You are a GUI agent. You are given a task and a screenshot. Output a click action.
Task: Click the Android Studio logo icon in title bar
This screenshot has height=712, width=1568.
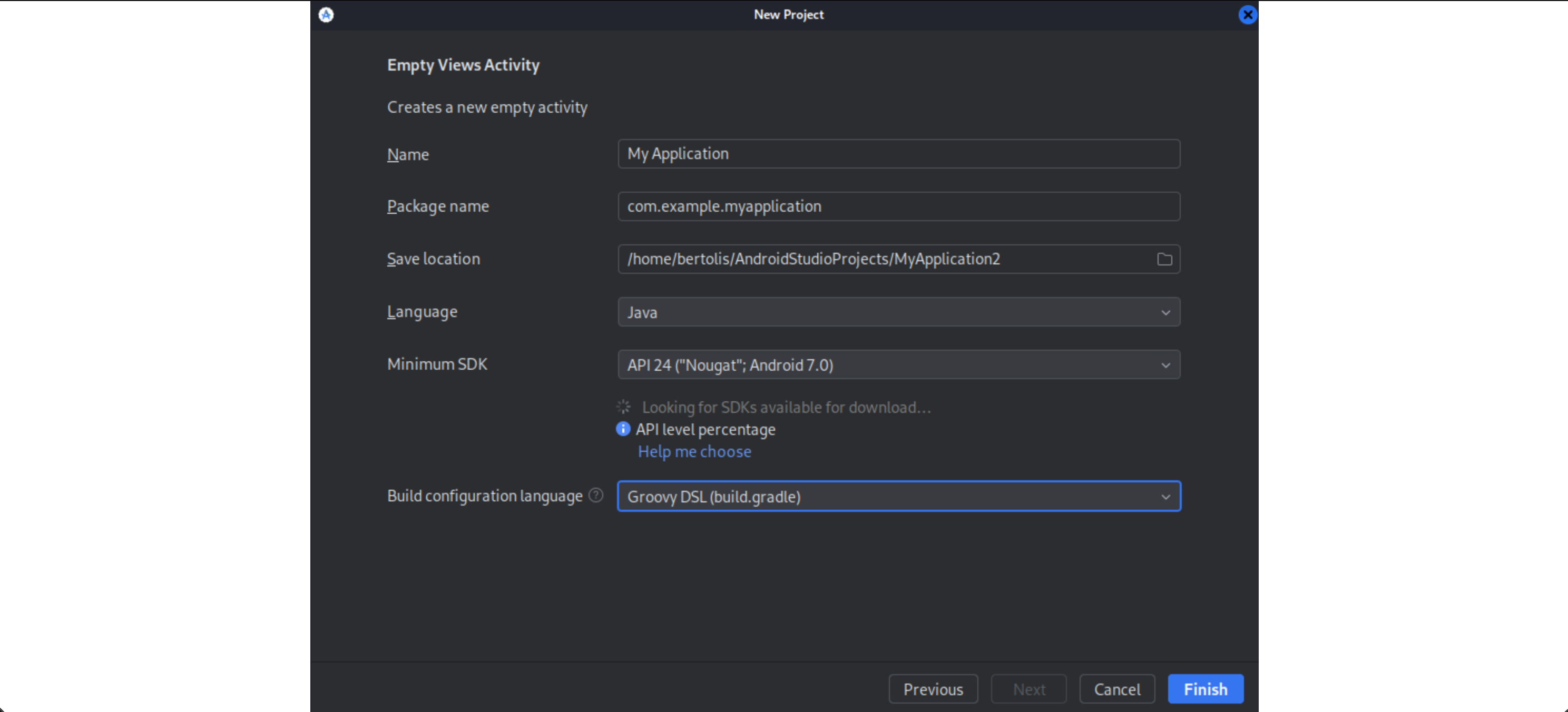click(x=326, y=15)
